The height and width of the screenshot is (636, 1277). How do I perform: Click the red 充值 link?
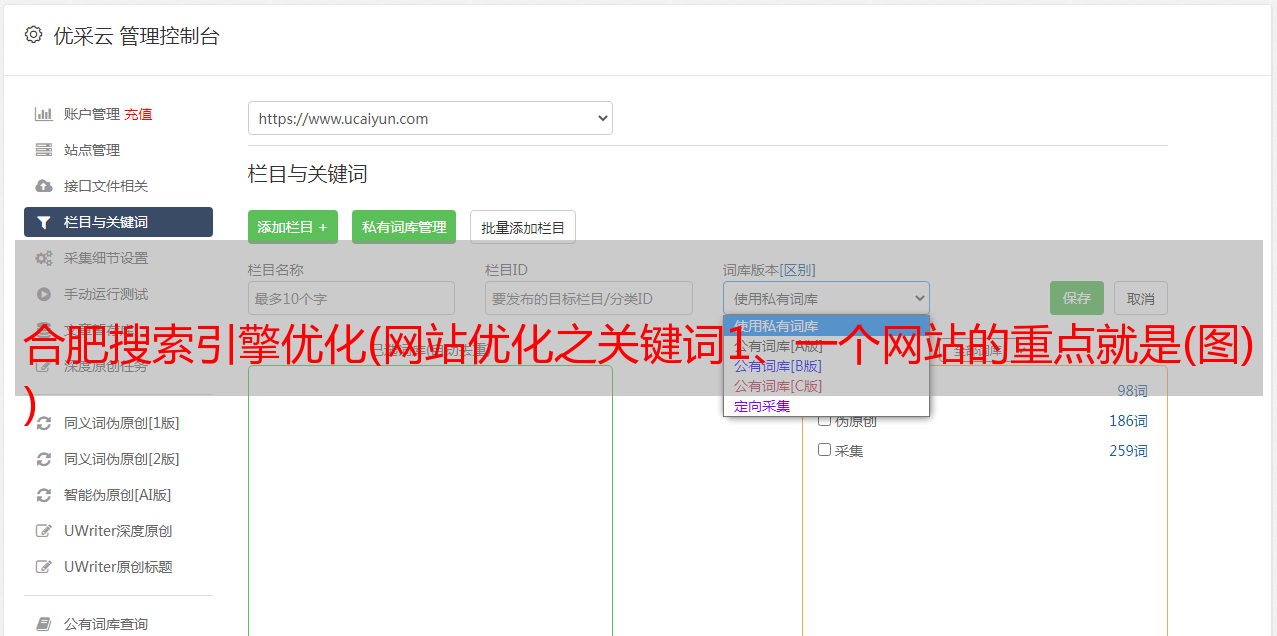138,114
